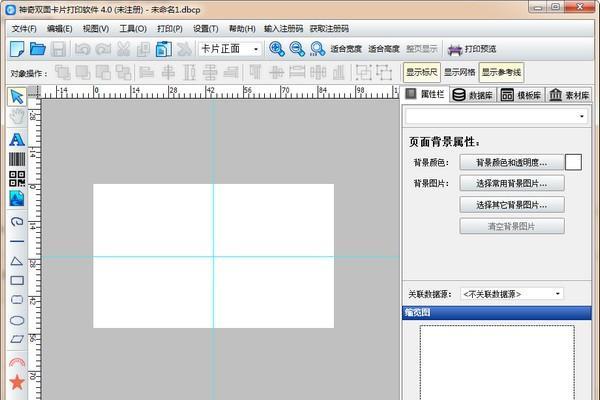Viewport: 600px width, 400px height.
Task: Open the 工具(O) menu
Action: 133,29
